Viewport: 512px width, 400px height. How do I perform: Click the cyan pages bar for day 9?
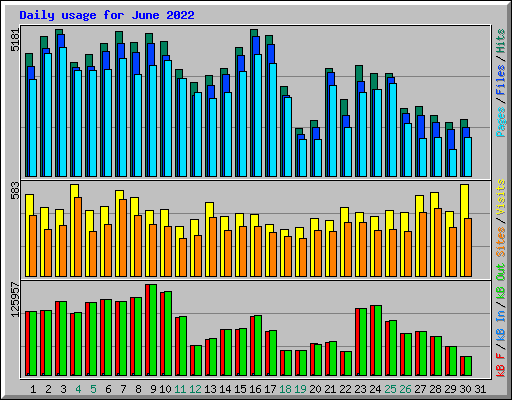(x=153, y=121)
